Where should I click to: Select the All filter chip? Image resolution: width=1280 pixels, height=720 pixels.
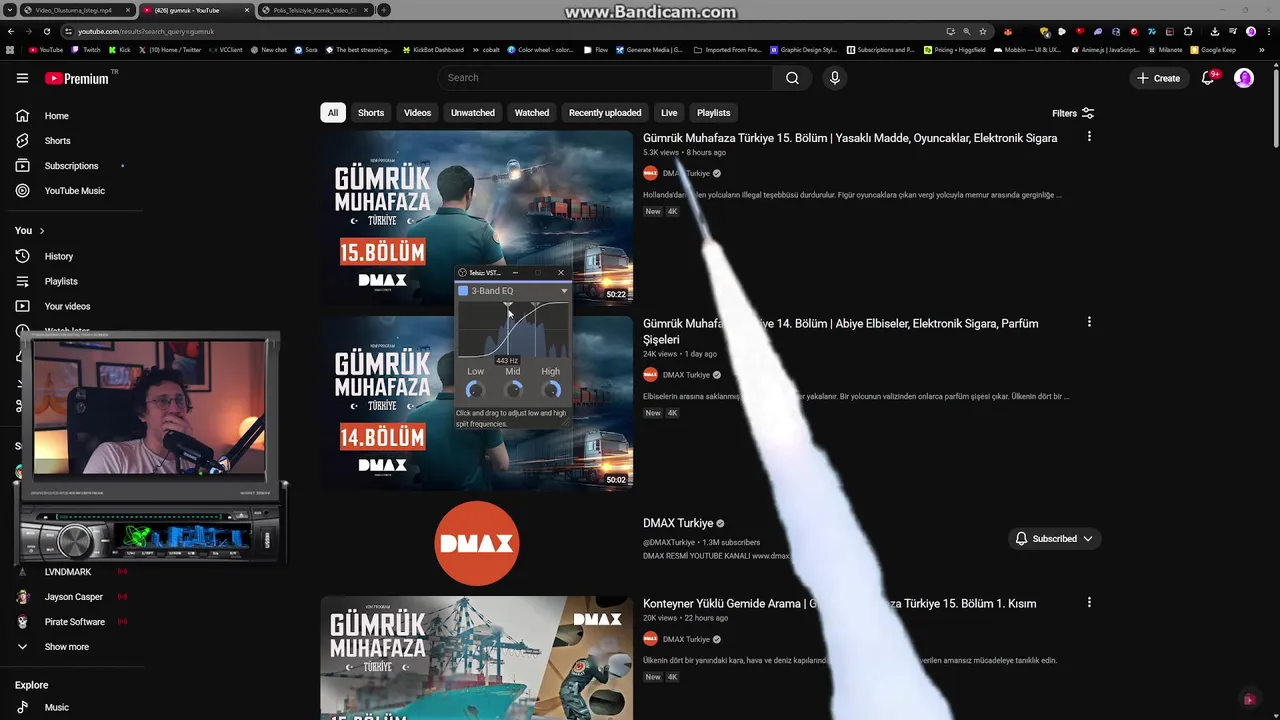(x=333, y=113)
